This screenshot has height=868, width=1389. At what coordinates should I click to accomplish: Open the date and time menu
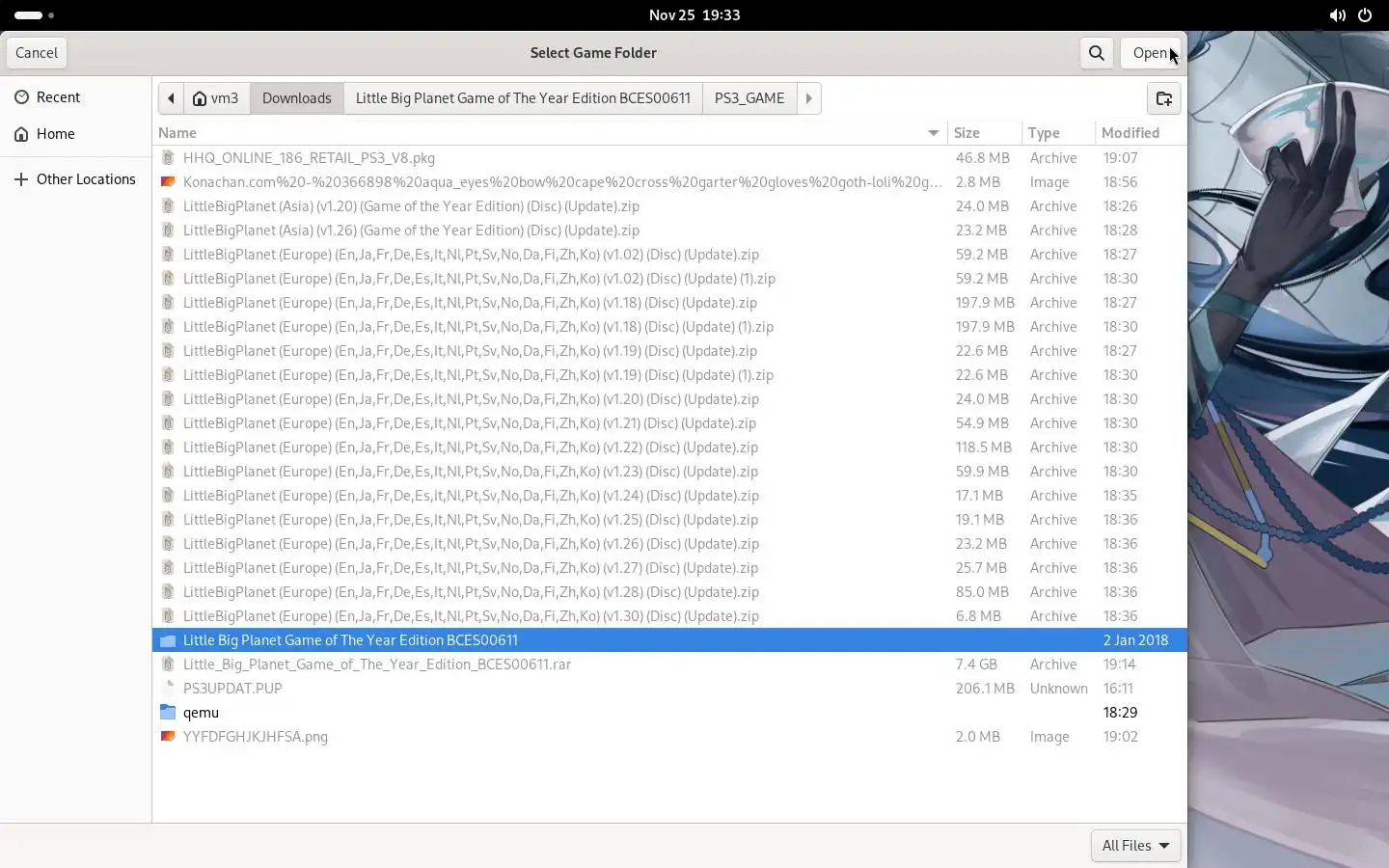[x=694, y=15]
